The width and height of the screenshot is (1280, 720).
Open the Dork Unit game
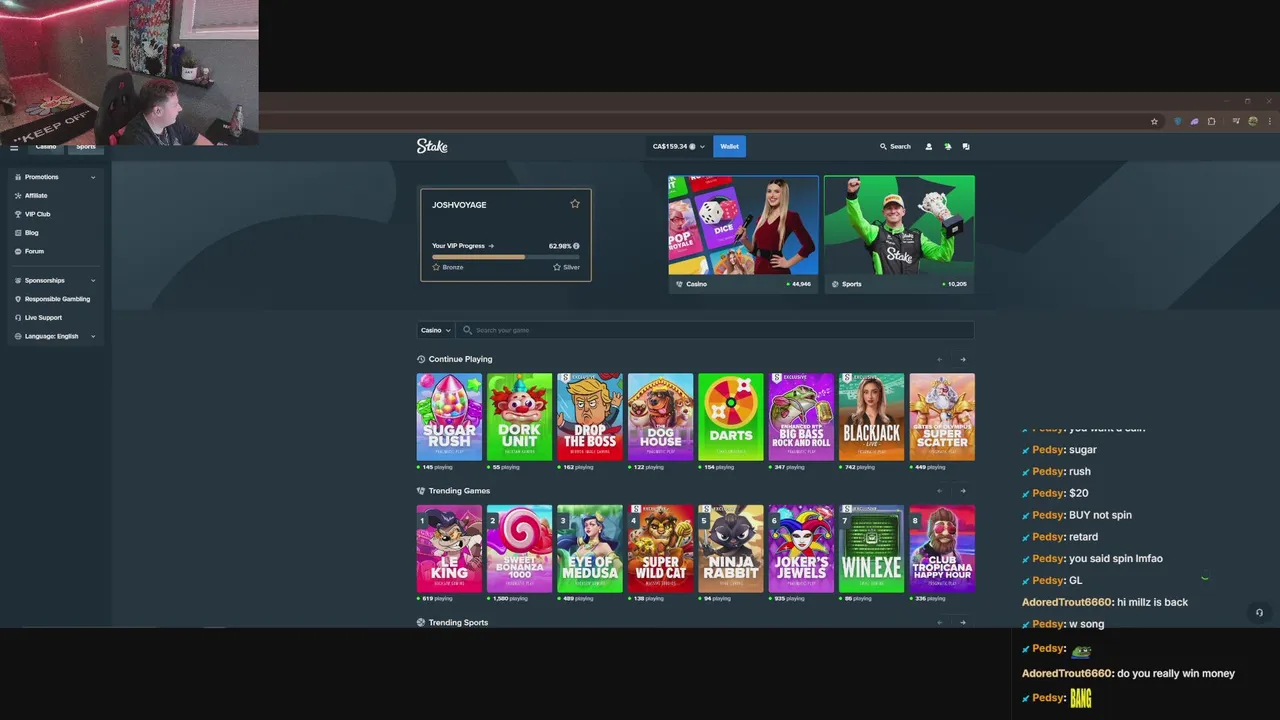pos(519,417)
